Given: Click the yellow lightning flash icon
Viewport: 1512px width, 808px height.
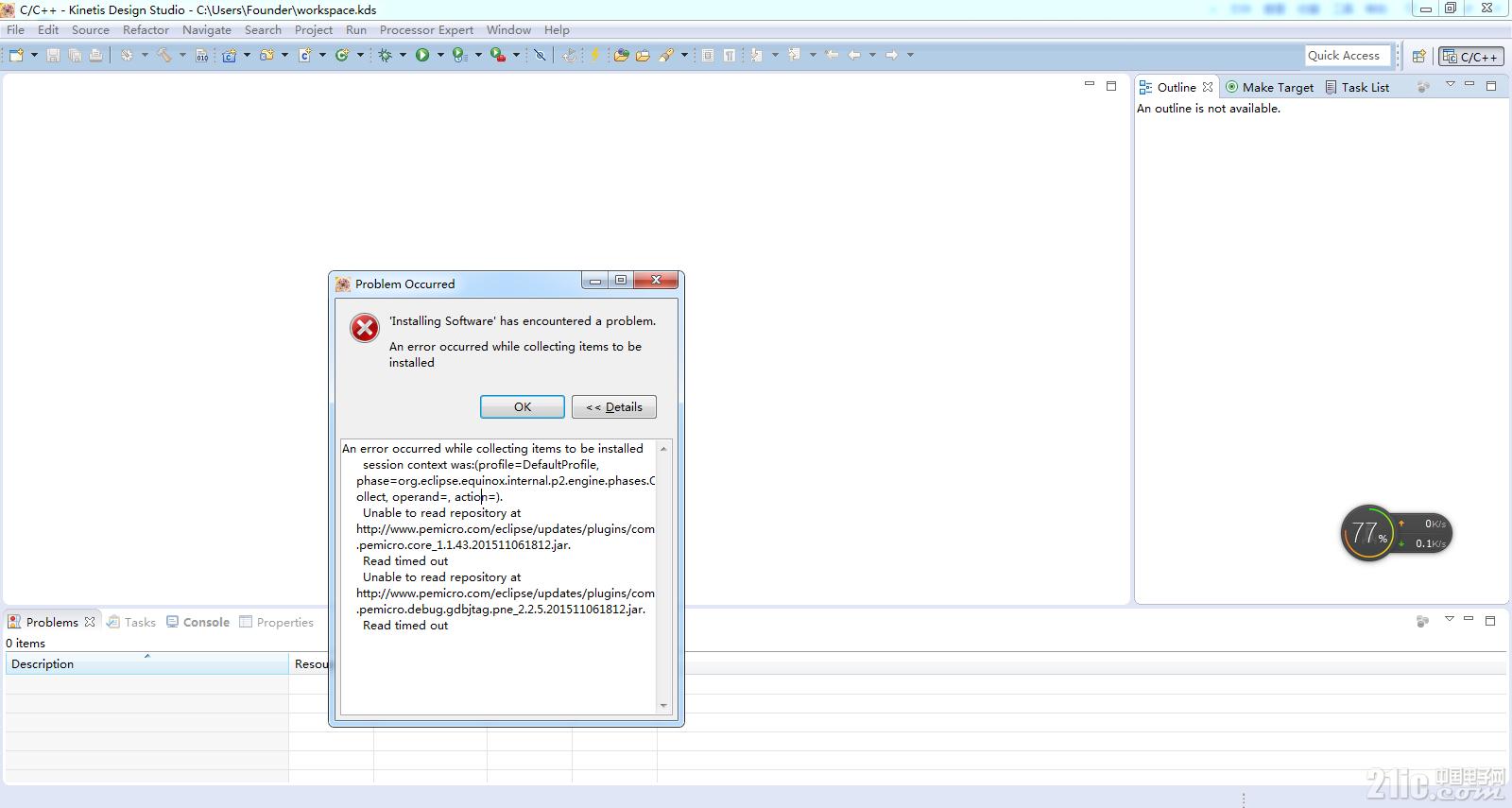Looking at the screenshot, I should click(594, 55).
